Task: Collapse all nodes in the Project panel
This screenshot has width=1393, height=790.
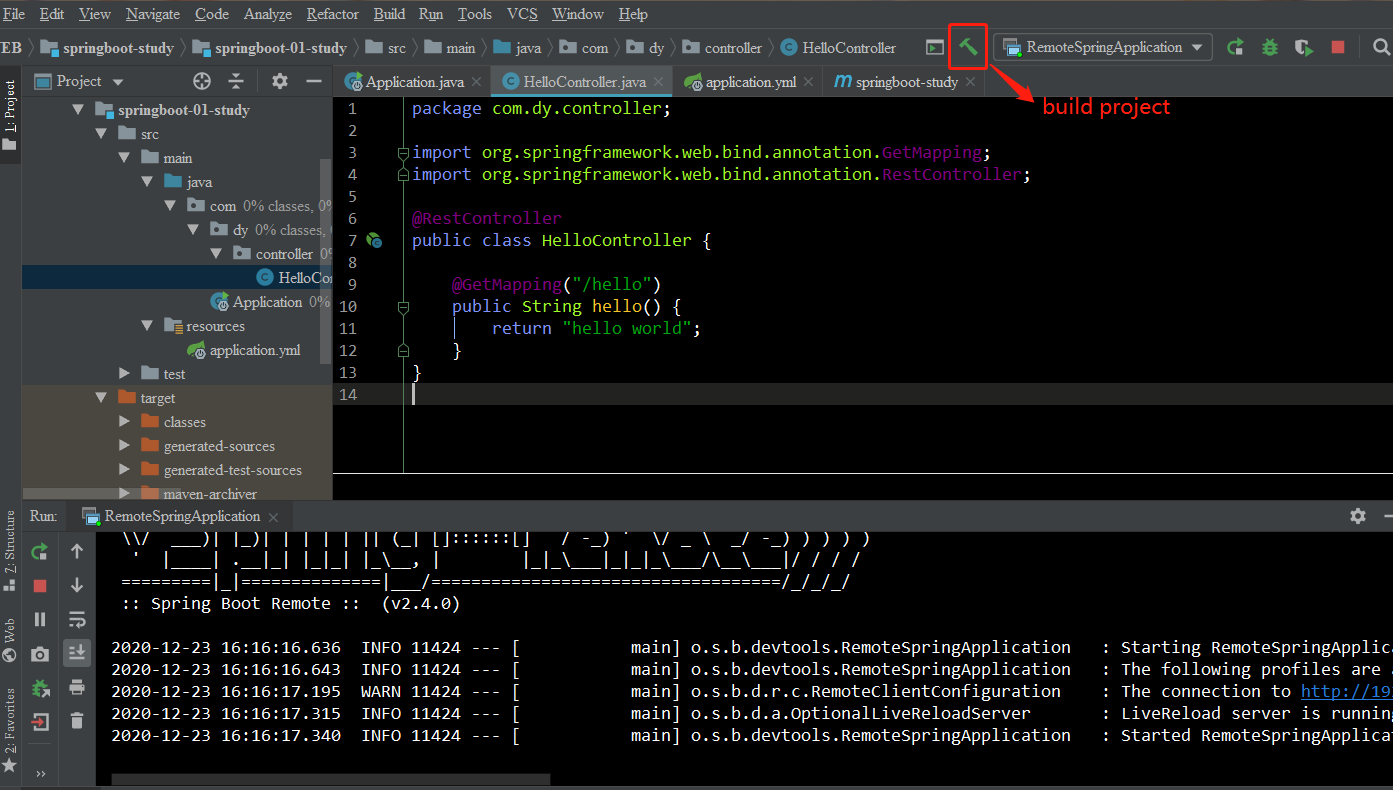Action: (236, 81)
